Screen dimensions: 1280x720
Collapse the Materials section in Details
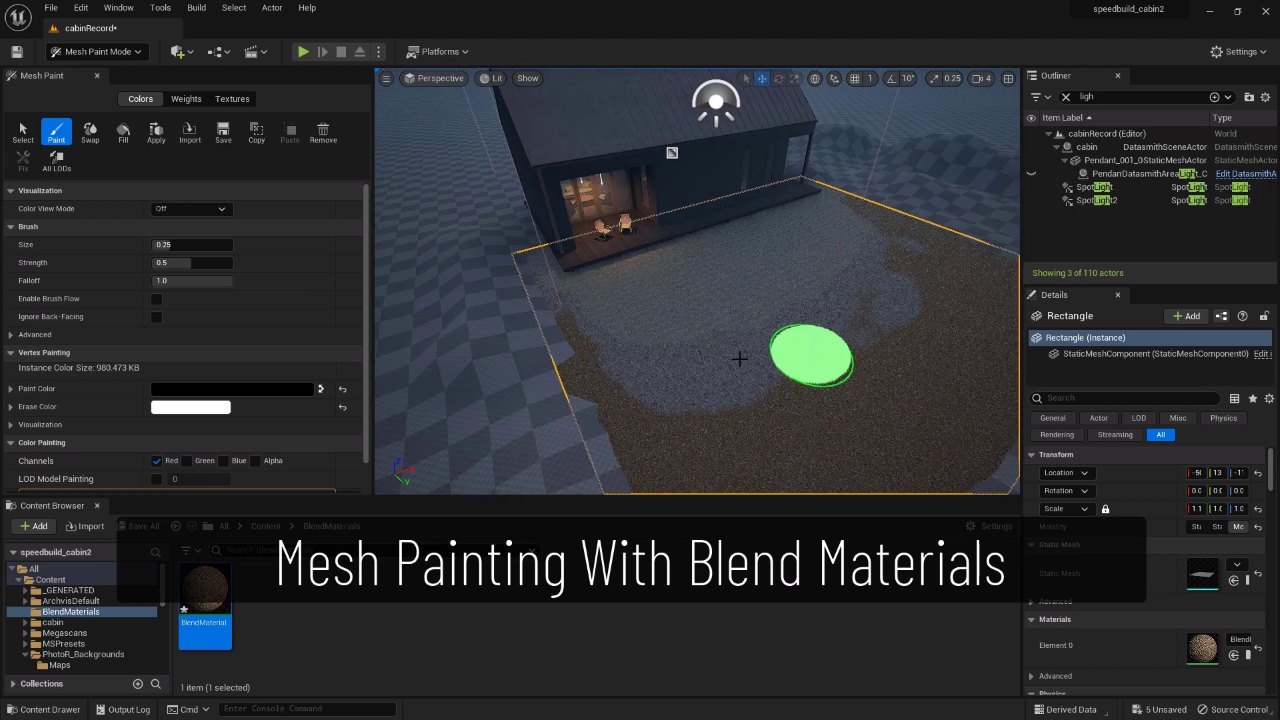pos(1031,620)
